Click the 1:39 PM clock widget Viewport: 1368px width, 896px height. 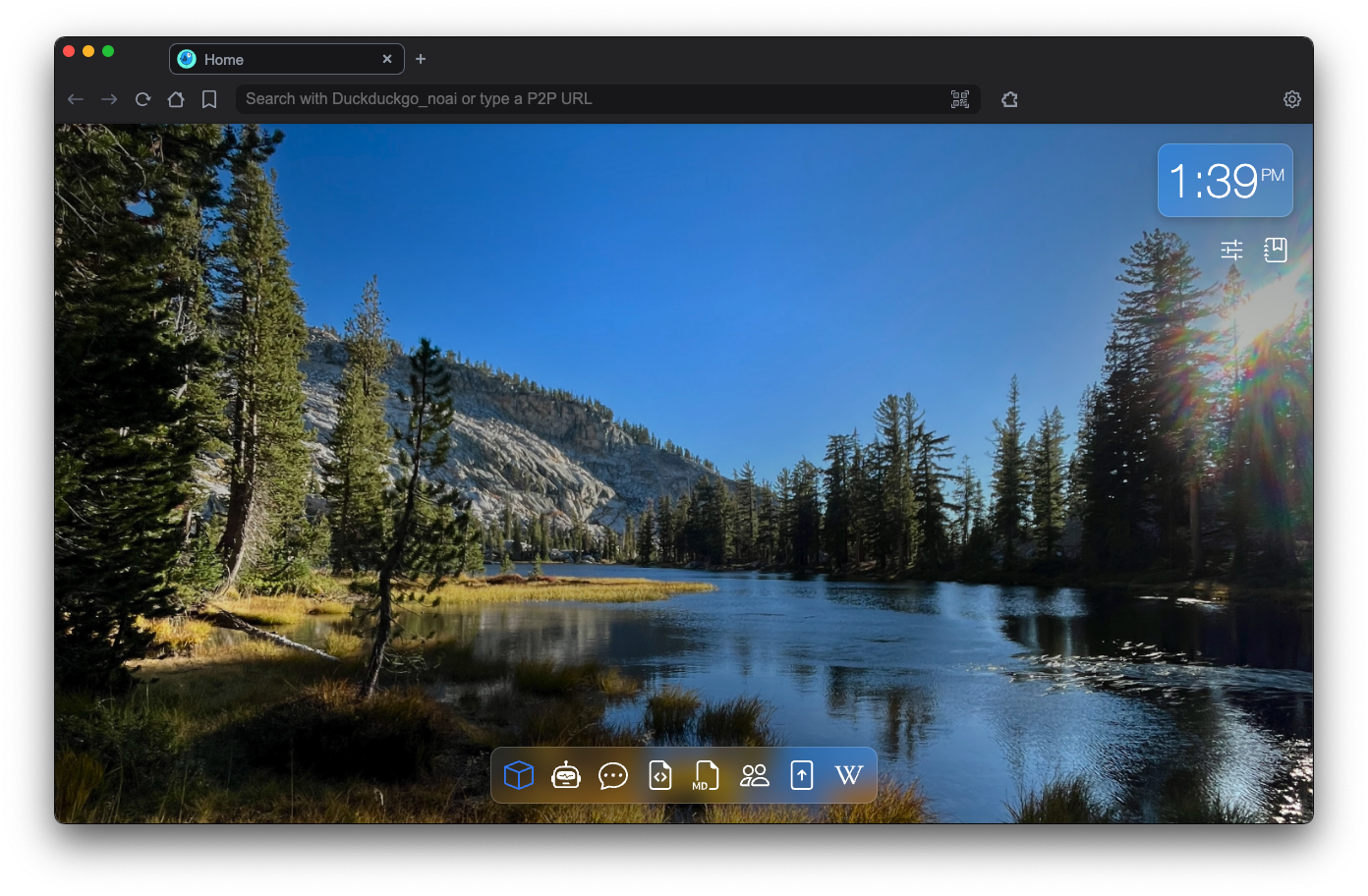(x=1225, y=181)
